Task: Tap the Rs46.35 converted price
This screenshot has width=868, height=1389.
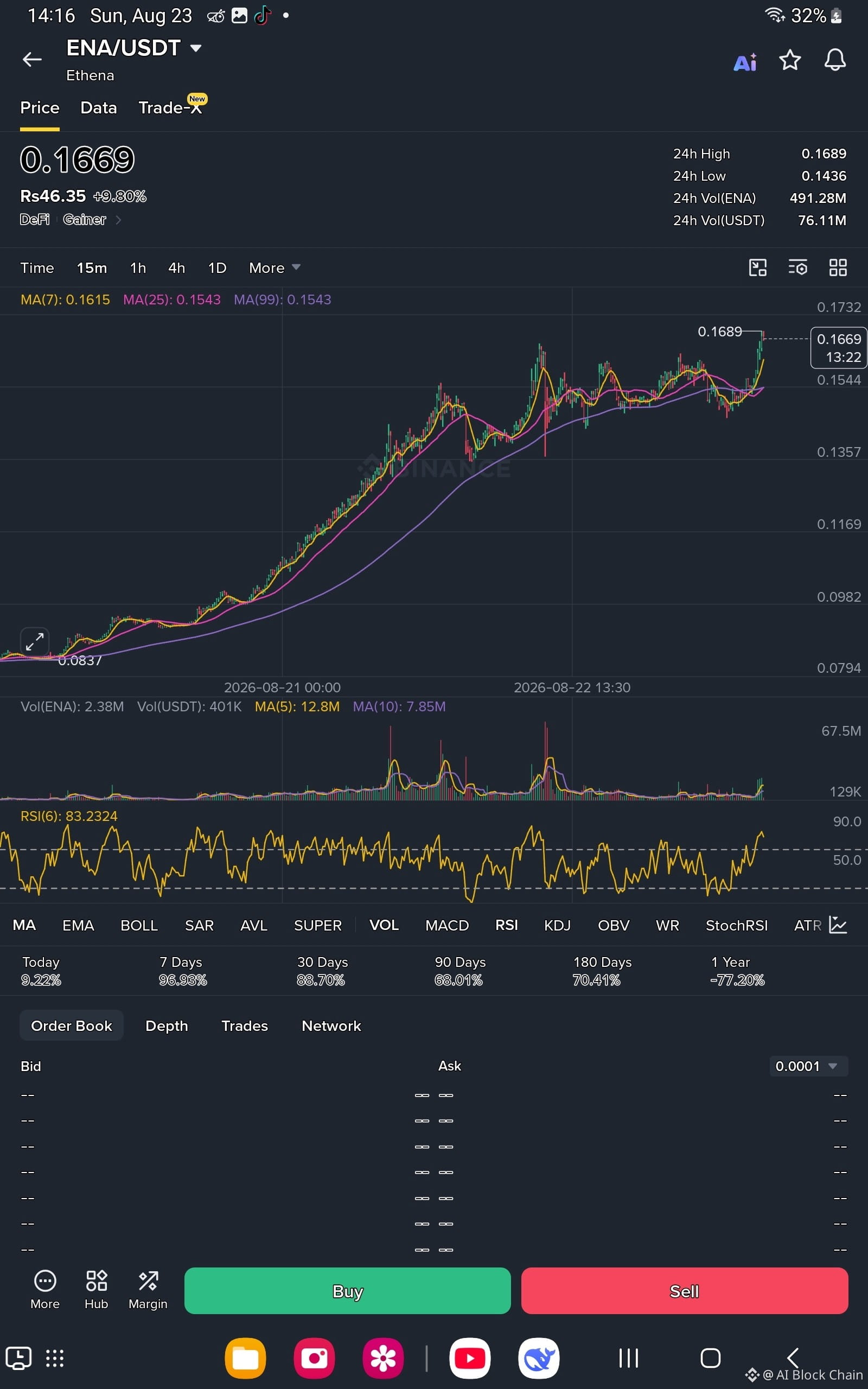Action: (53, 196)
